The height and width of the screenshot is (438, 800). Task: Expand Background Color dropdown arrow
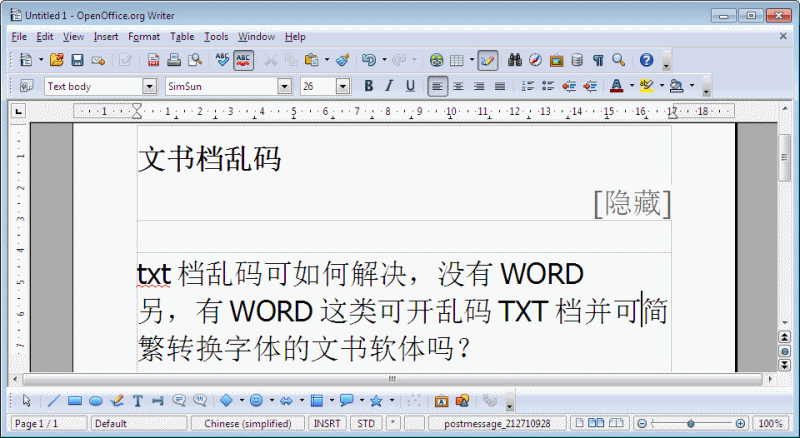692,86
